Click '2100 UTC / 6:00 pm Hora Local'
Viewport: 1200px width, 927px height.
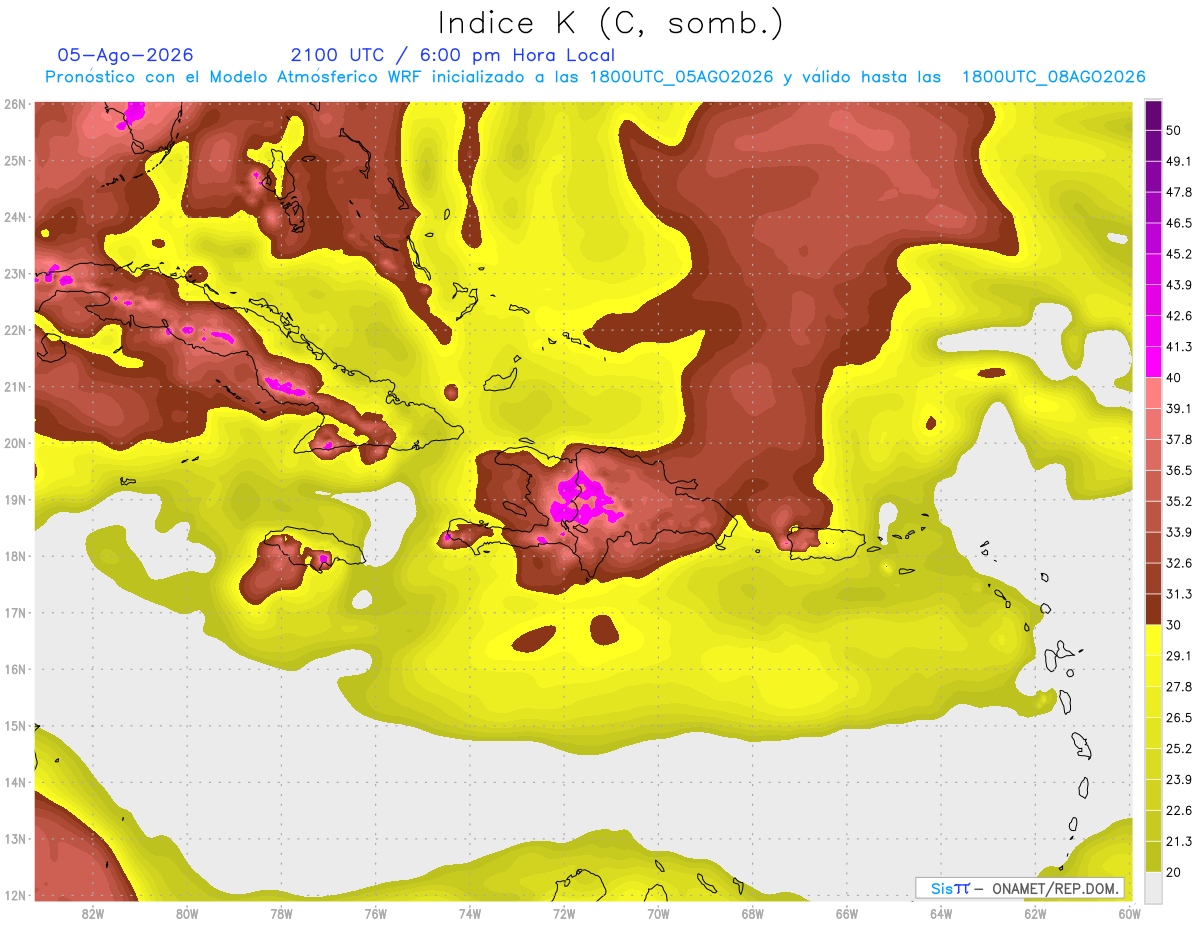pyautogui.click(x=453, y=55)
